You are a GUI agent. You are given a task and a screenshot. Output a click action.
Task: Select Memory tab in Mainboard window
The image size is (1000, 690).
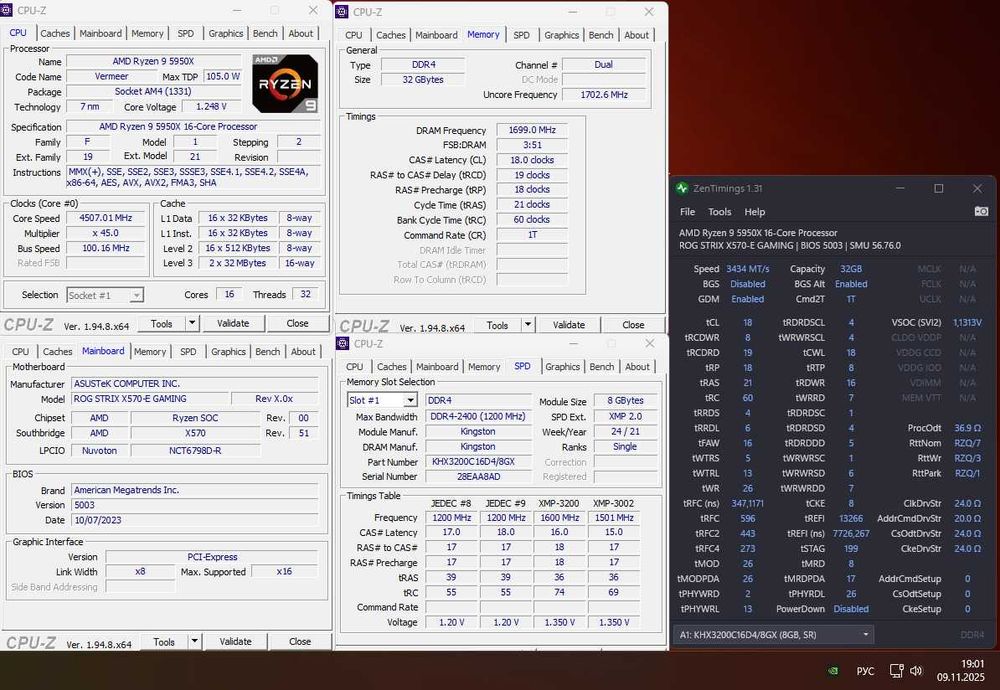coord(150,351)
